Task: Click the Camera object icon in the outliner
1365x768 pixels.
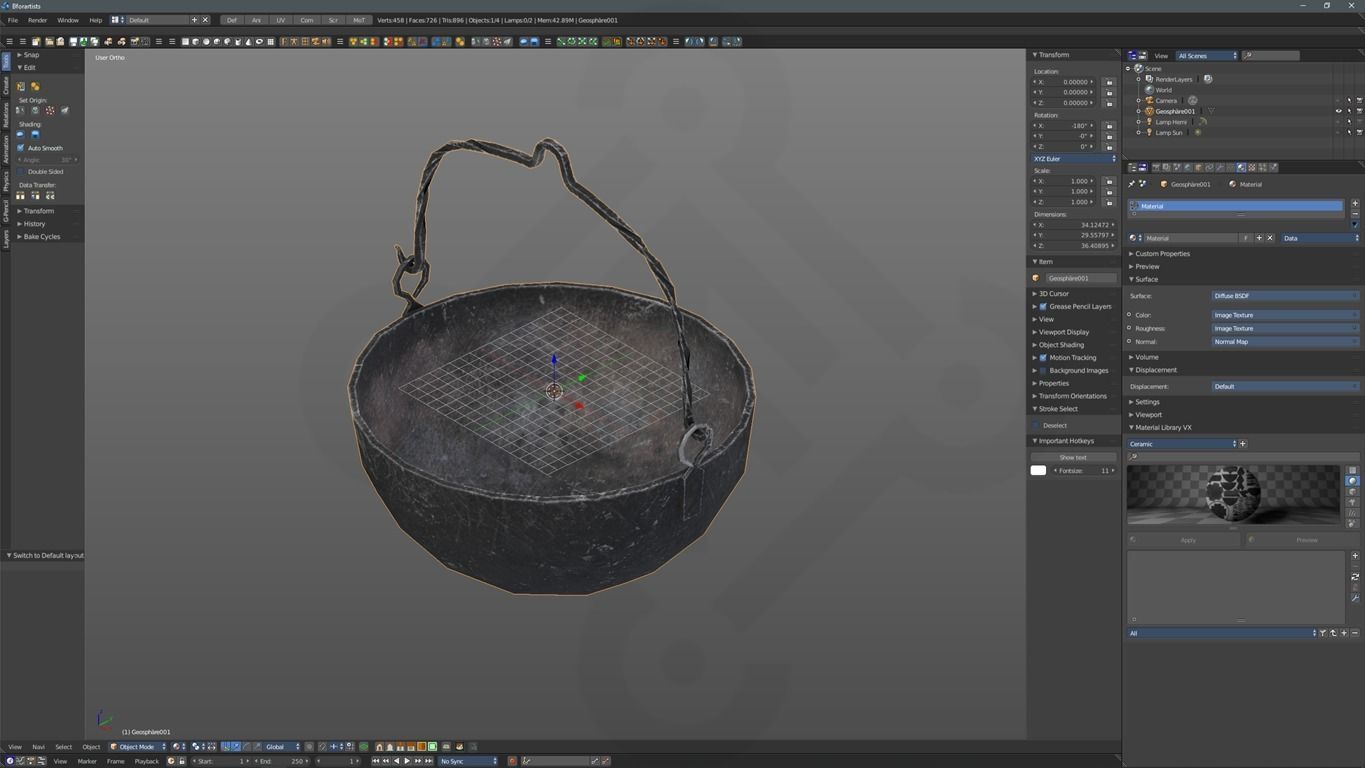Action: [1149, 100]
